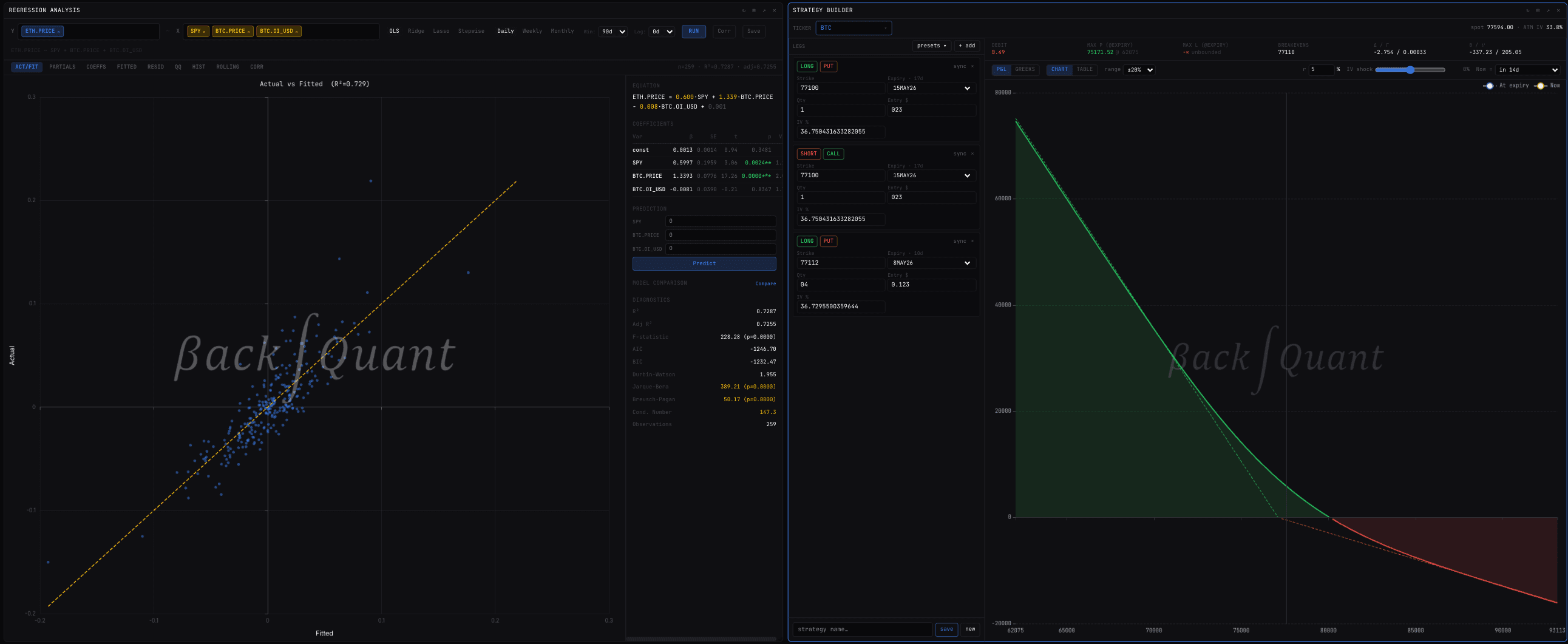The height and width of the screenshot is (644, 1568).
Task: Open Short Call leg's expiry dropdown
Action: (x=931, y=176)
